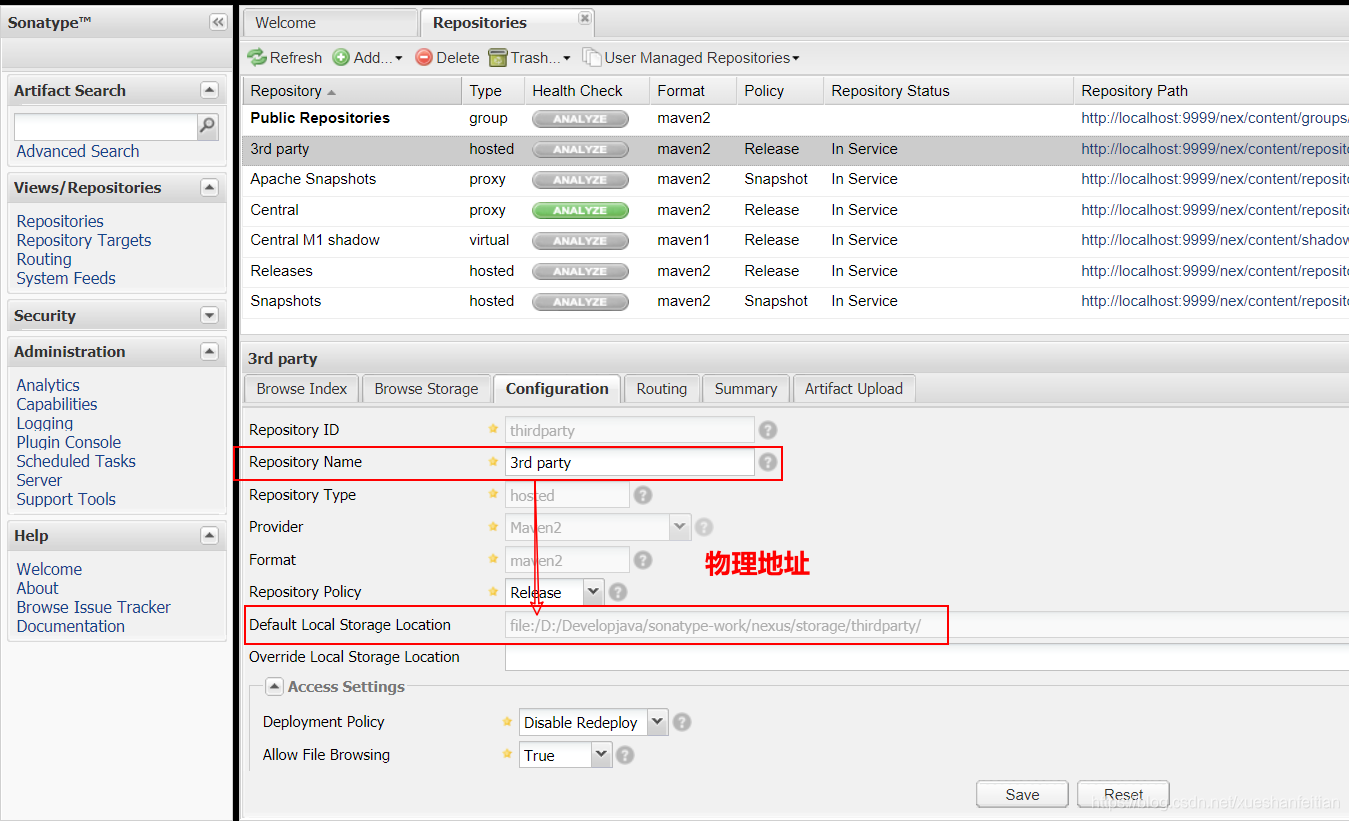1349x821 pixels.
Task: Click Analyze for Public Repositories
Action: point(580,119)
